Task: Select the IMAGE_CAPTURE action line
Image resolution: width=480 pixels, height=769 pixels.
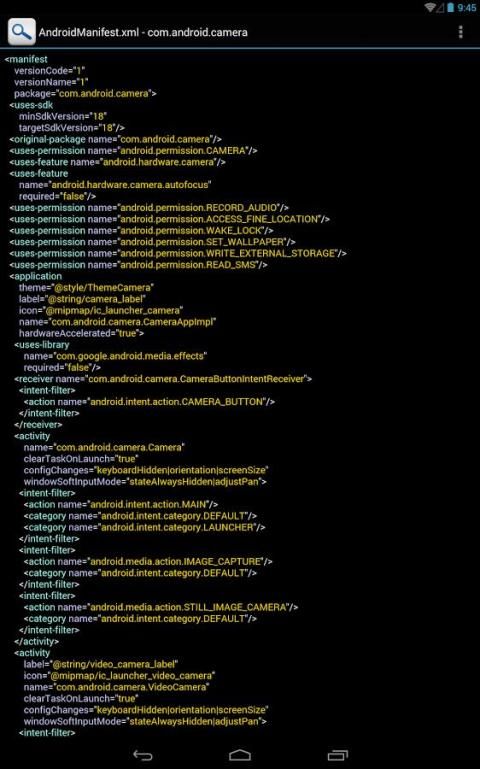Action: [148, 562]
